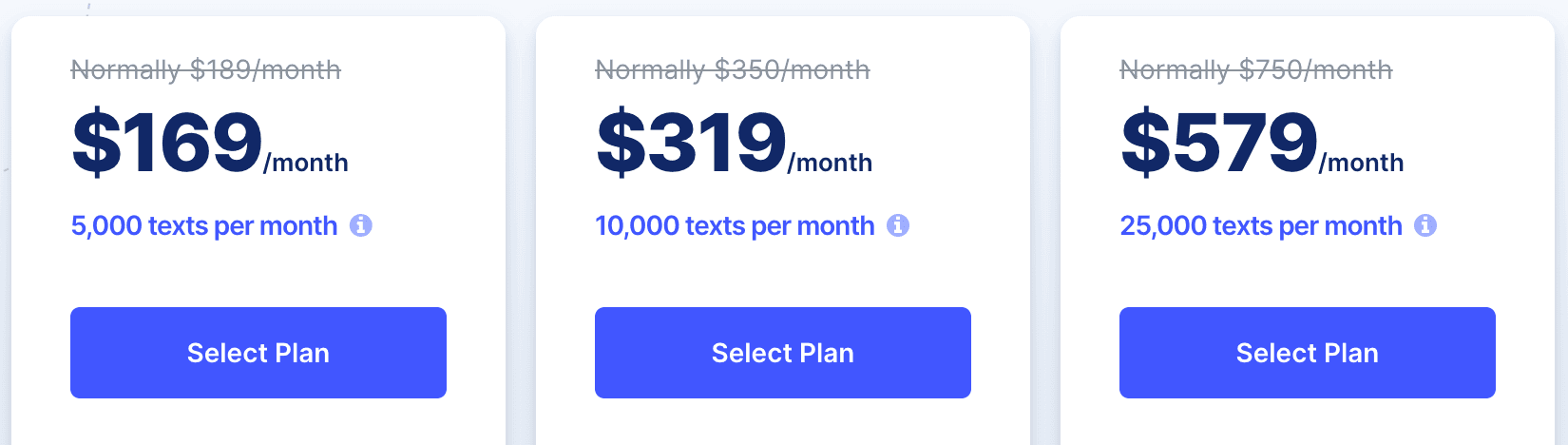Click info icon beside 10,000 texts per month
Image resolution: width=1568 pixels, height=445 pixels.
click(x=898, y=225)
